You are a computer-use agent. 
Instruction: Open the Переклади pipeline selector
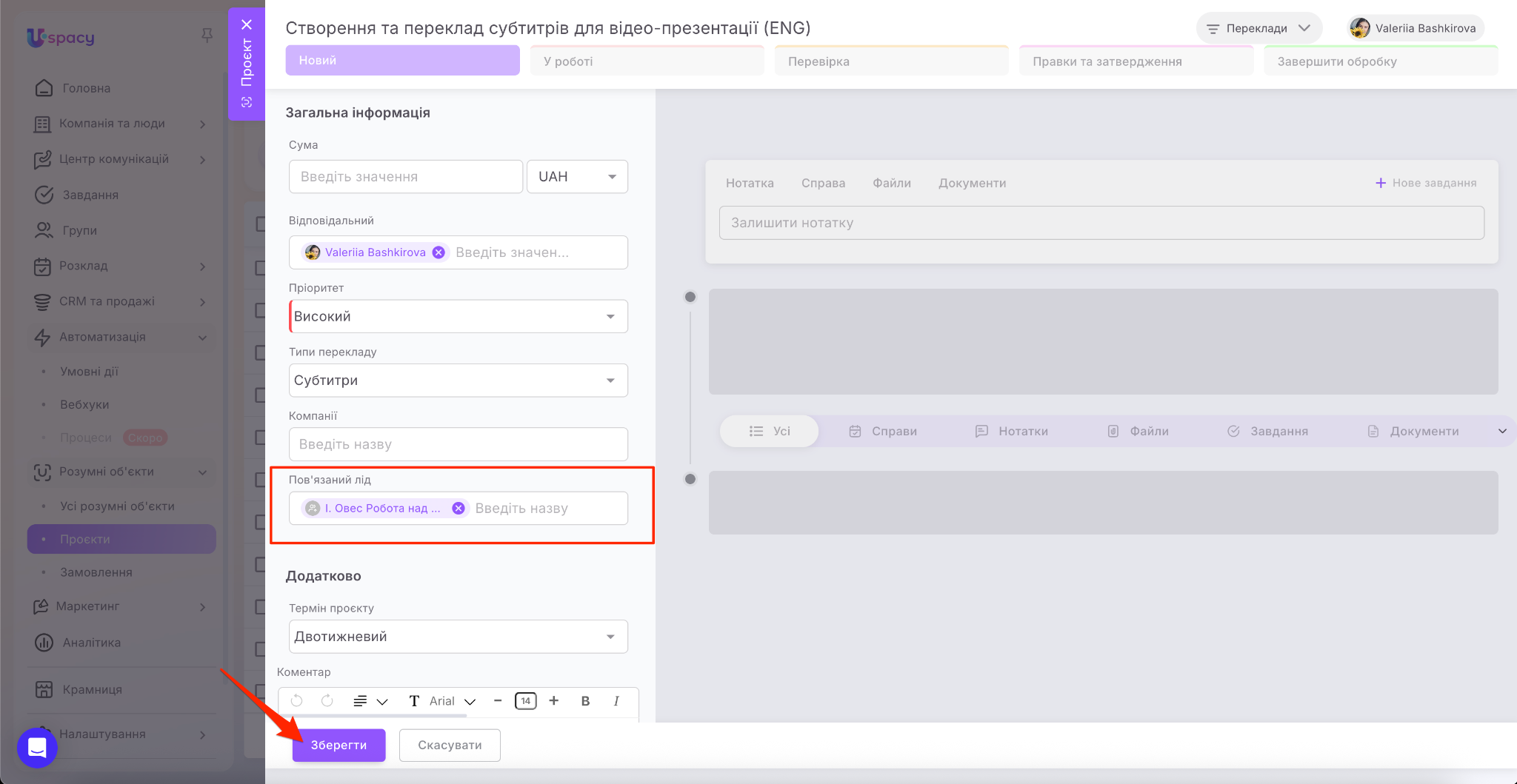(1258, 29)
